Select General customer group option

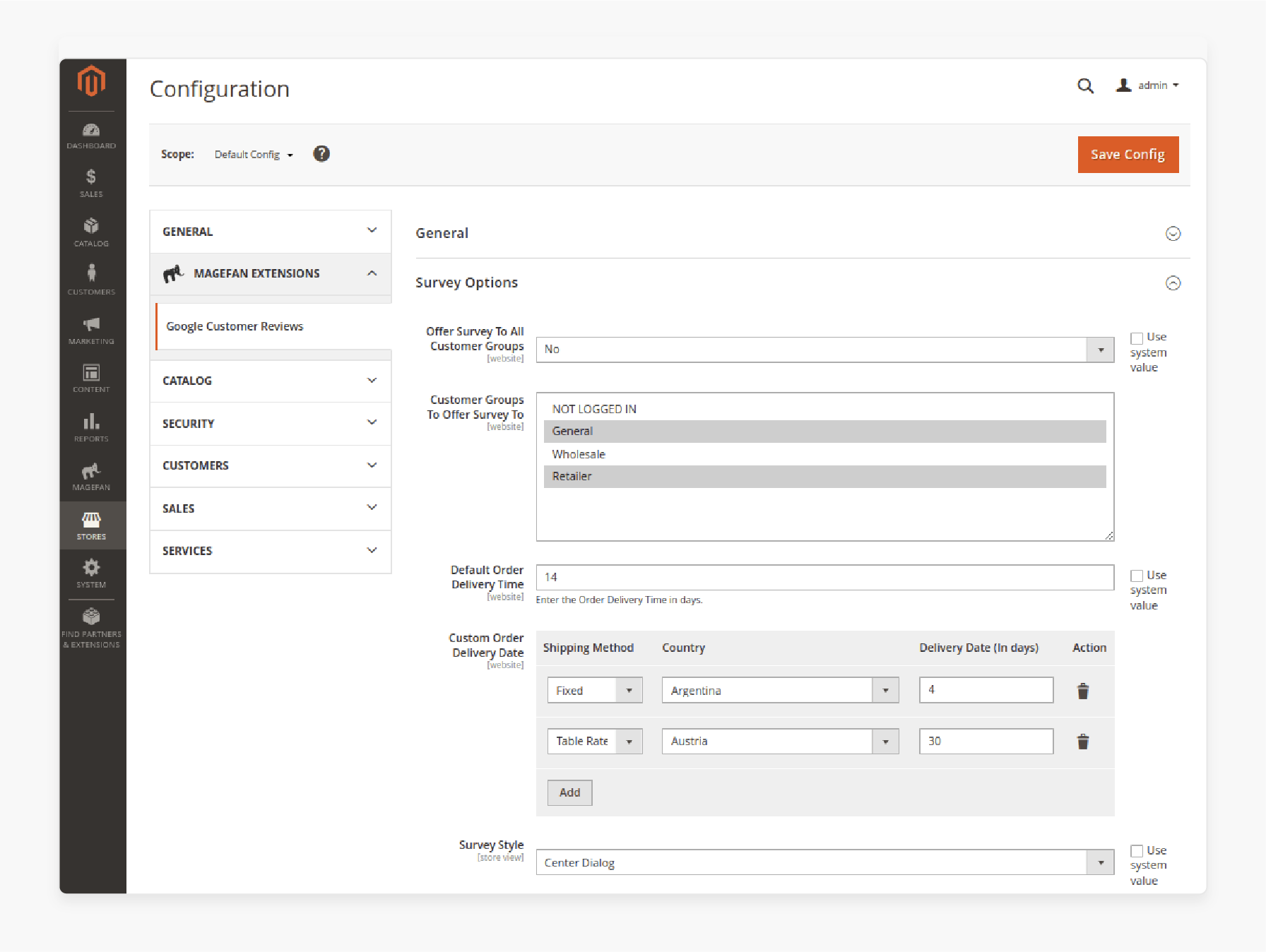coord(824,432)
